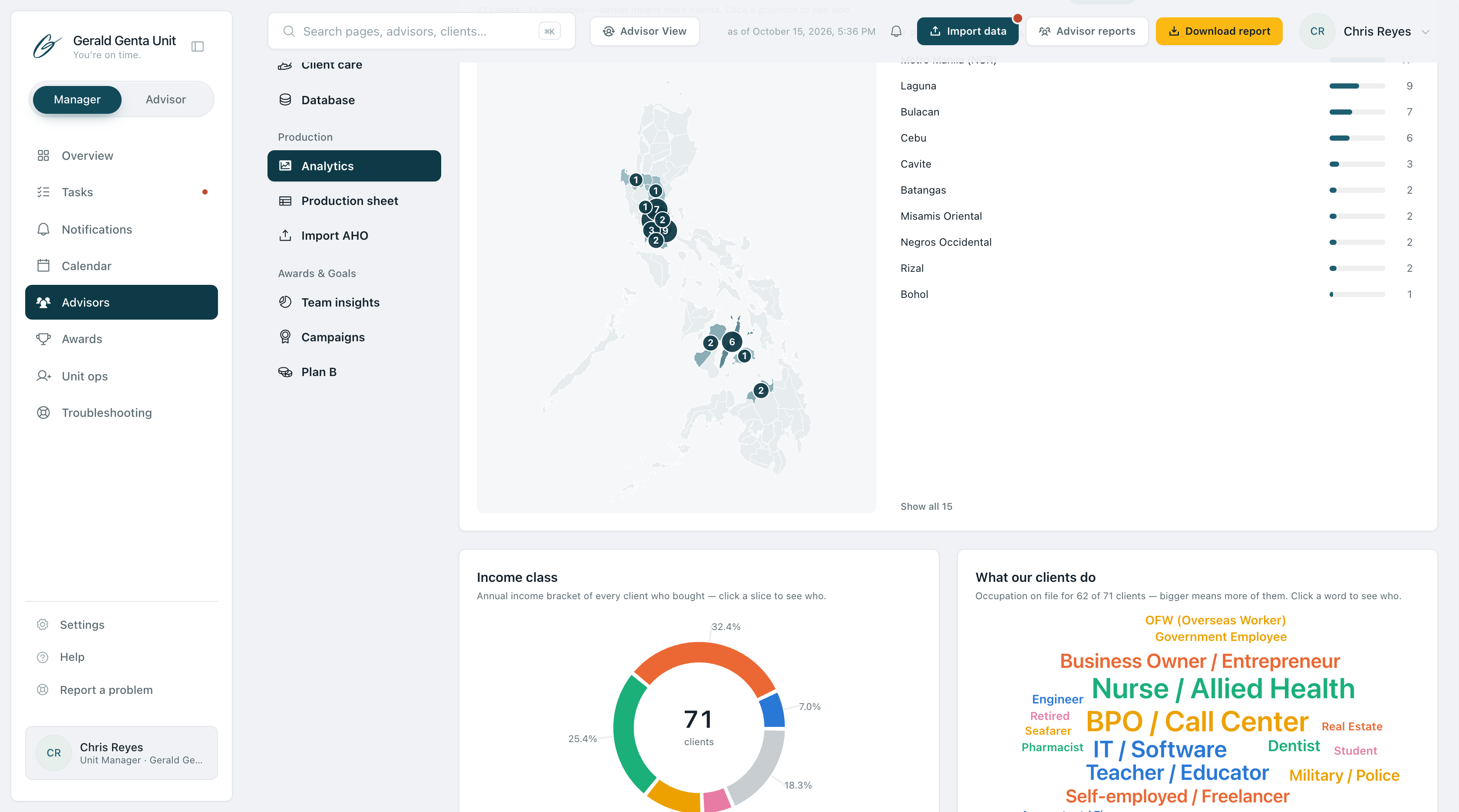Image resolution: width=1459 pixels, height=812 pixels.
Task: Click the Bulacan progress bar
Action: pos(1357,112)
